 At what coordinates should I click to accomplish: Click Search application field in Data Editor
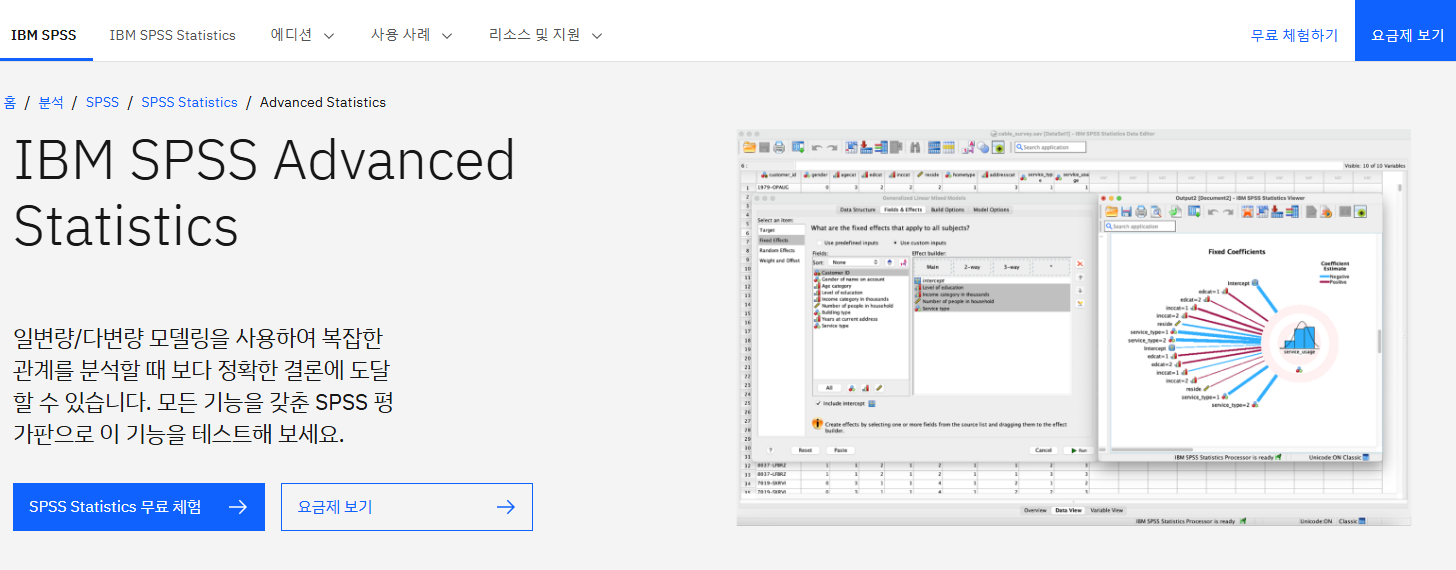click(1050, 147)
